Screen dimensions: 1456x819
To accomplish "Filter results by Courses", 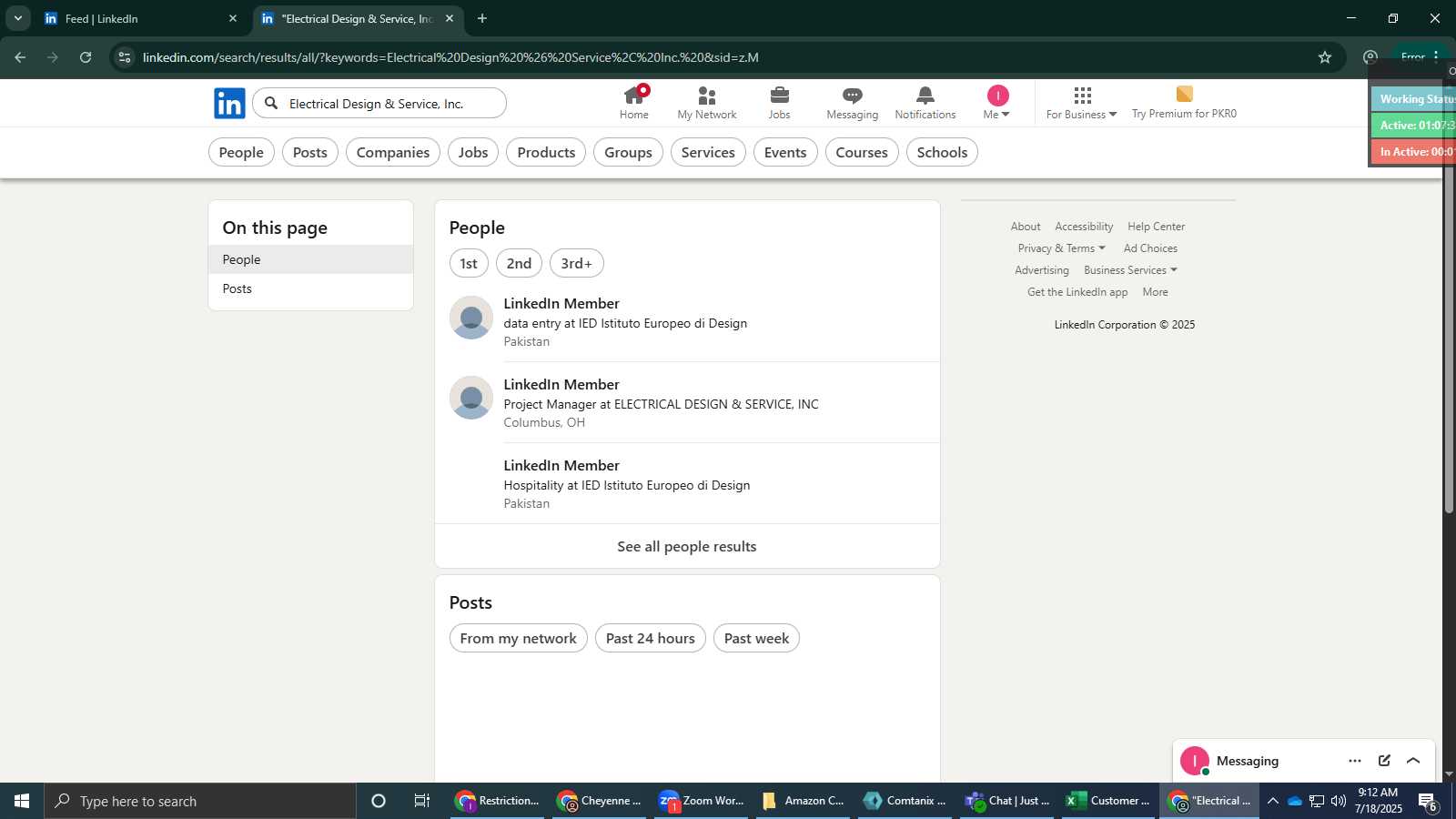I will pos(862,152).
